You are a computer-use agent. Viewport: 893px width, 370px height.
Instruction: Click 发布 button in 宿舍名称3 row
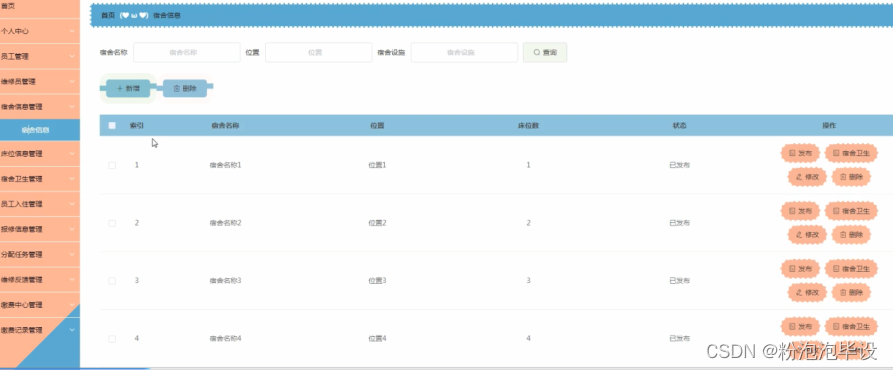tap(800, 269)
